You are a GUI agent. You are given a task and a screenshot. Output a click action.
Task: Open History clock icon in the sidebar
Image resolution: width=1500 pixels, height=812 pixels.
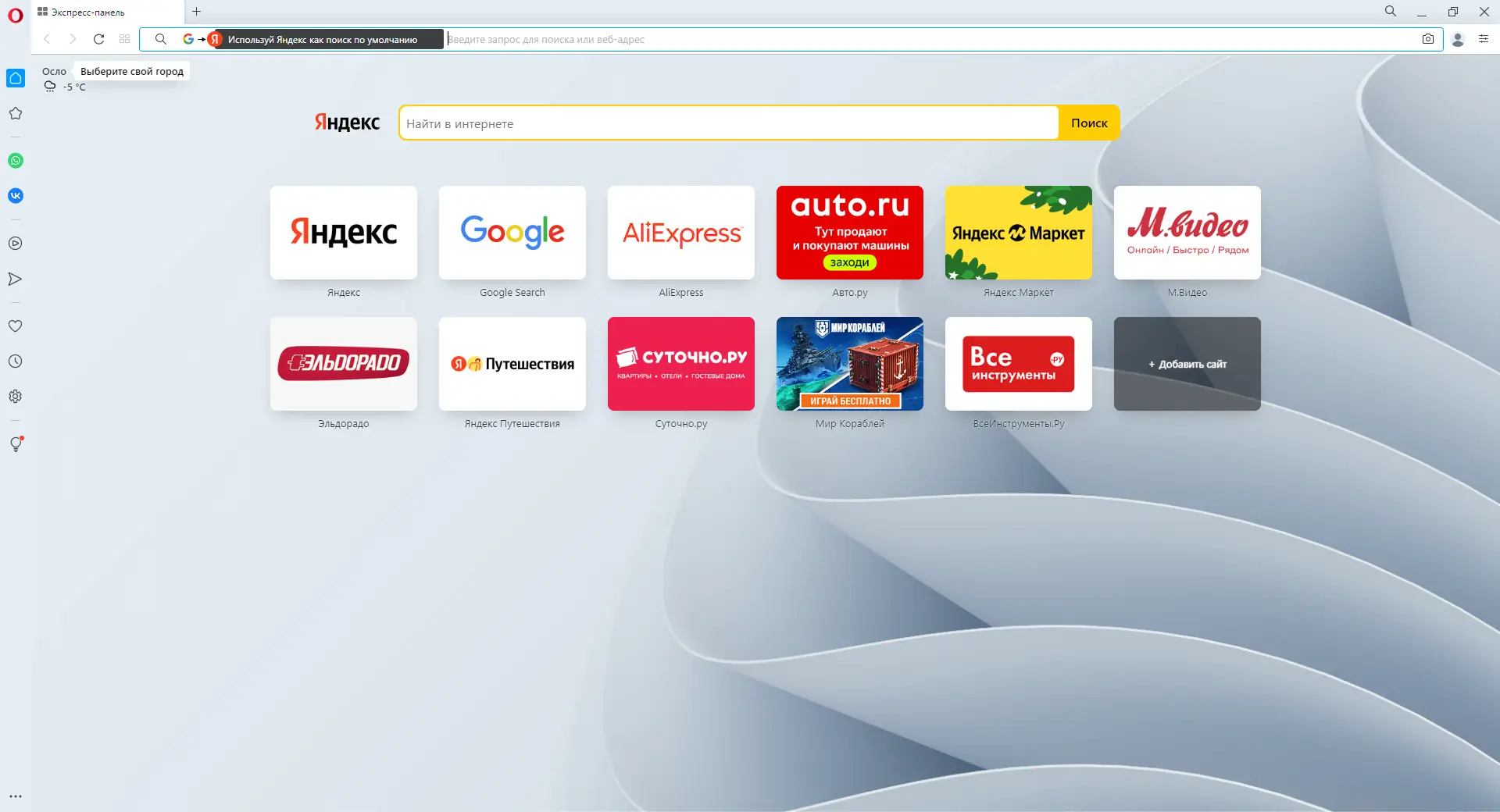tap(16, 361)
